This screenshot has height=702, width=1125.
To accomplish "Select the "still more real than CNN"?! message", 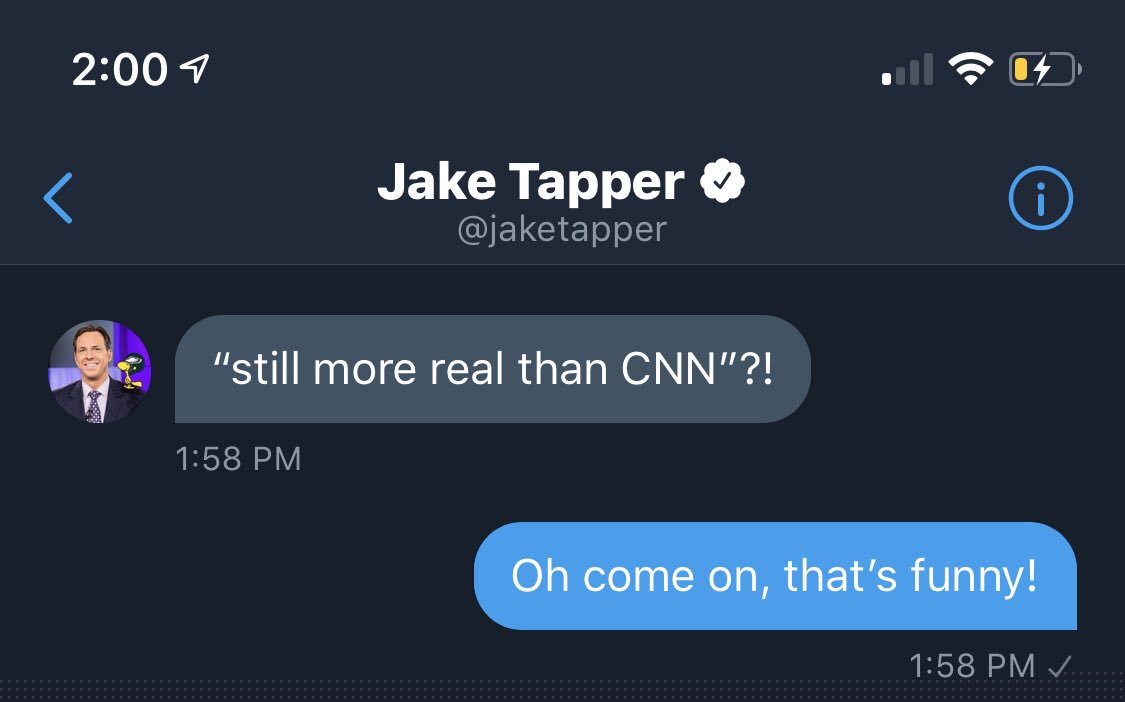I will pyautogui.click(x=493, y=369).
